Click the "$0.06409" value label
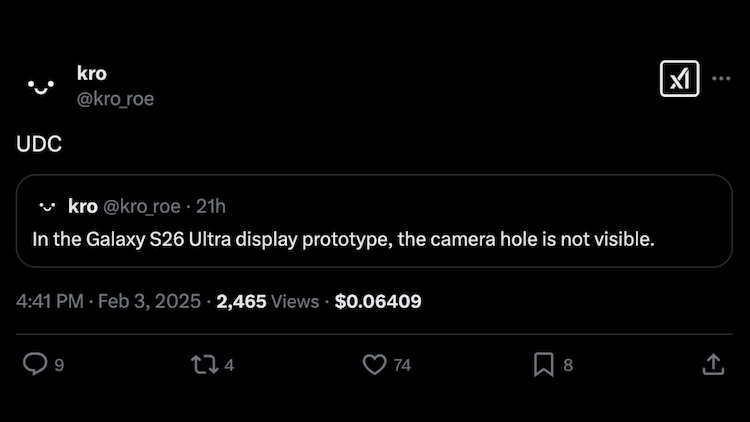Screen dimensions: 750x422 click(378, 301)
